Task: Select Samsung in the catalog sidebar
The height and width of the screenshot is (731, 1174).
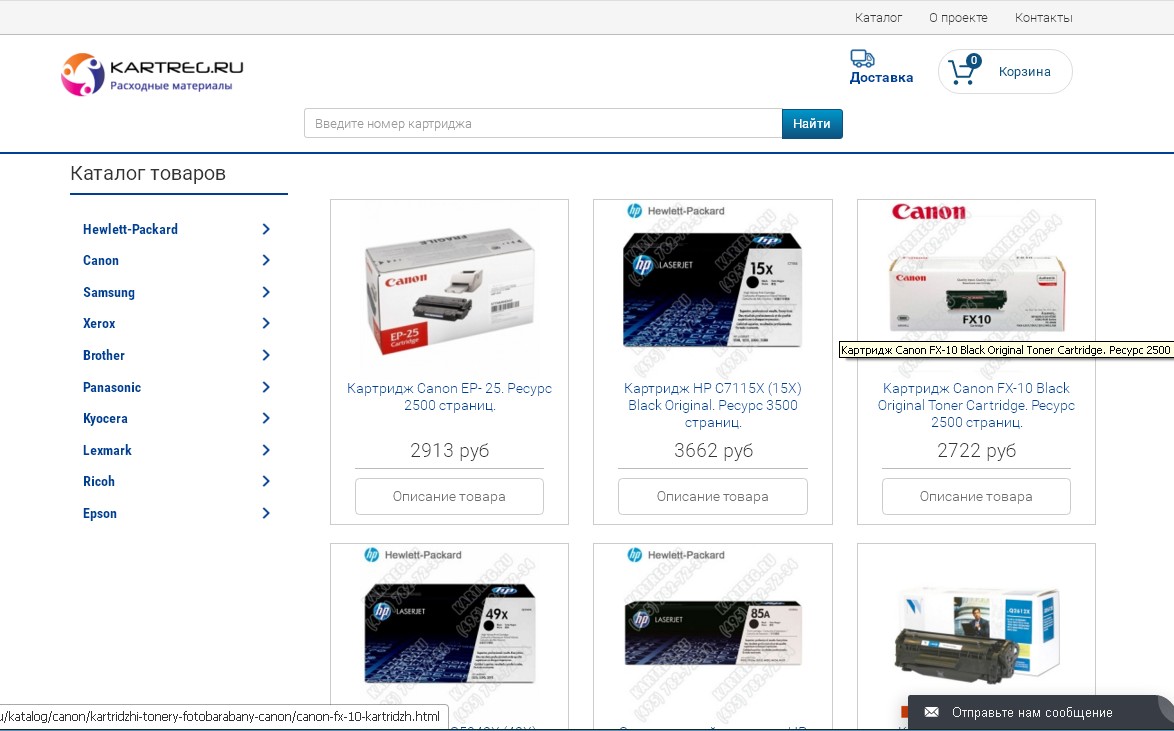Action: [x=109, y=292]
